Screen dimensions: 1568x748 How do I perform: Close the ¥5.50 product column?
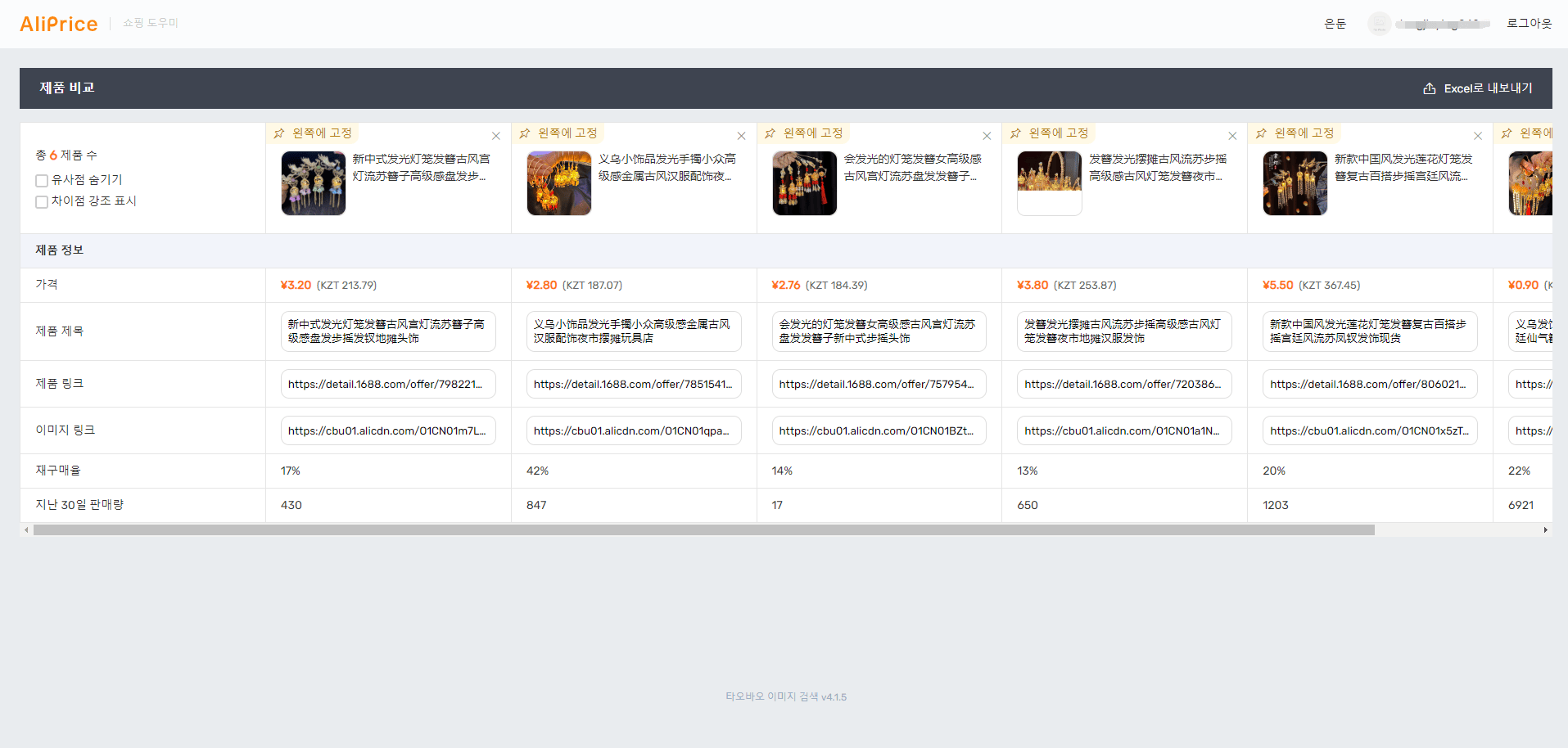[1478, 136]
